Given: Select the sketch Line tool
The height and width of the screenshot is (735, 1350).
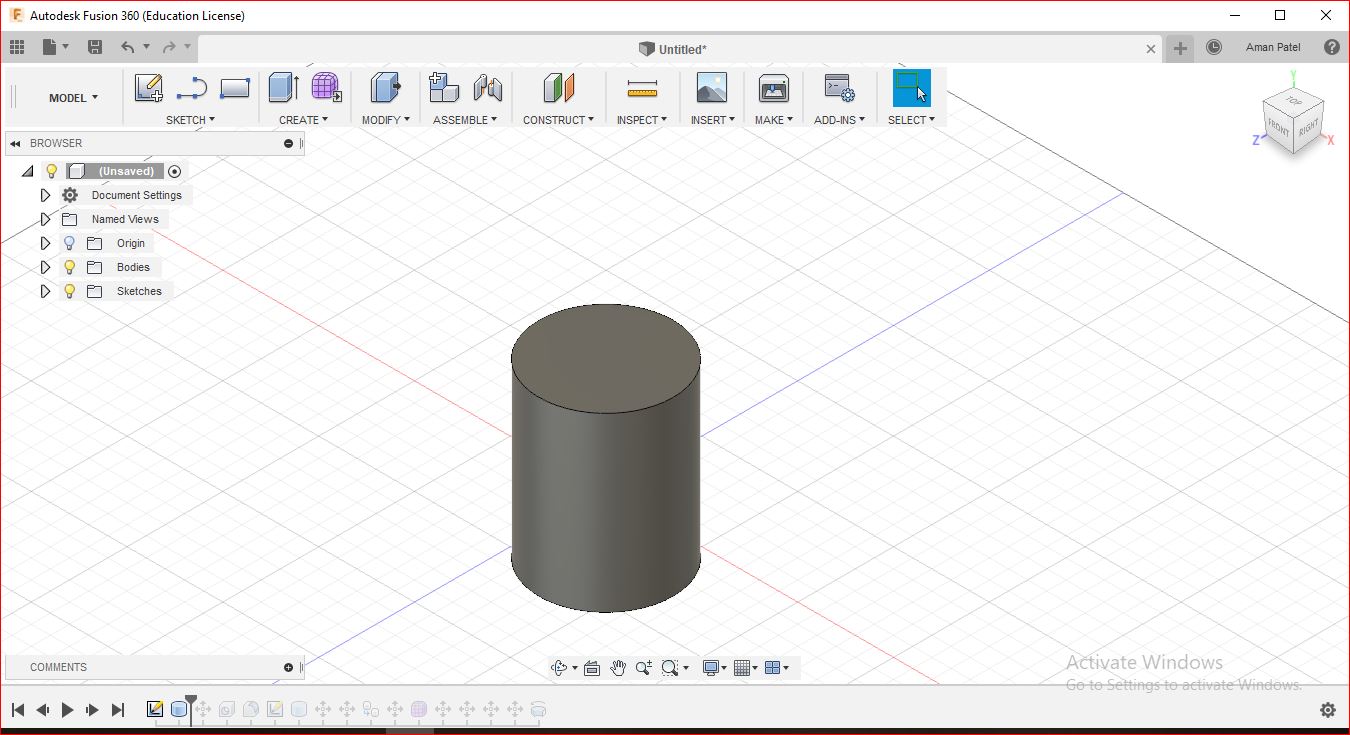Looking at the screenshot, I should pos(191,88).
